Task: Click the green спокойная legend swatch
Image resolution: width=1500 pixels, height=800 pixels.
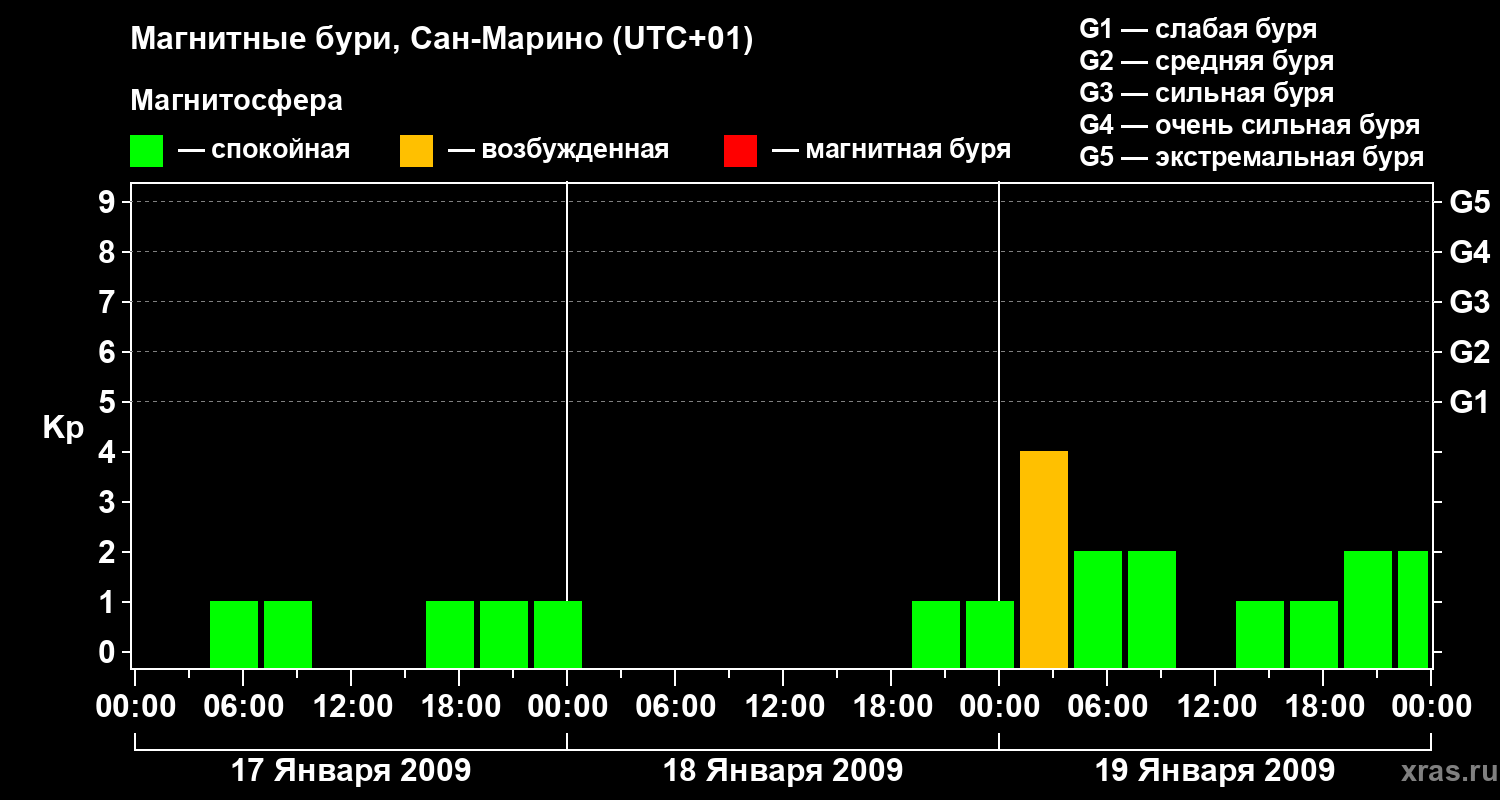Action: coord(147,151)
